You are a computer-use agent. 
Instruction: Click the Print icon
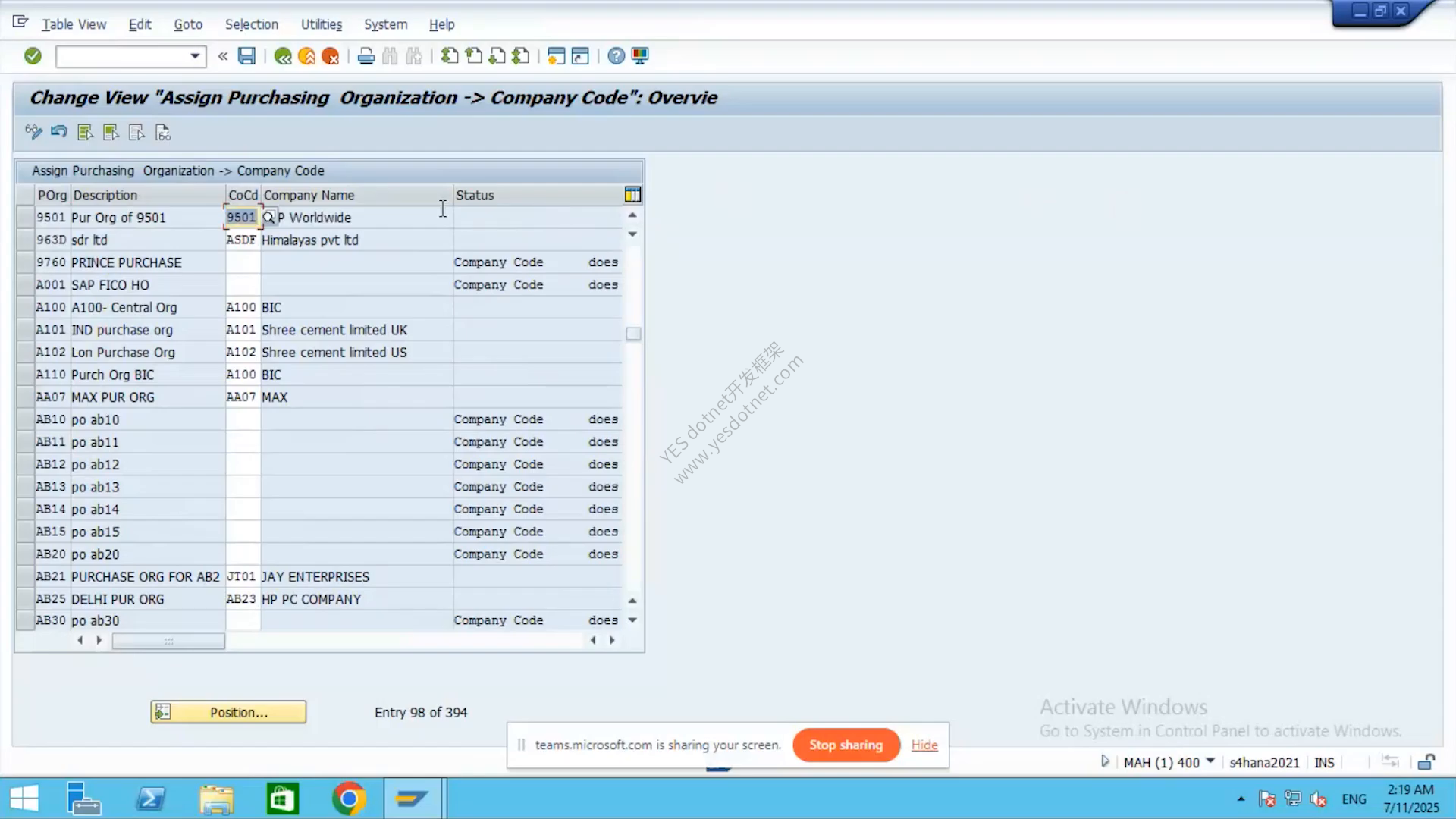click(x=366, y=56)
